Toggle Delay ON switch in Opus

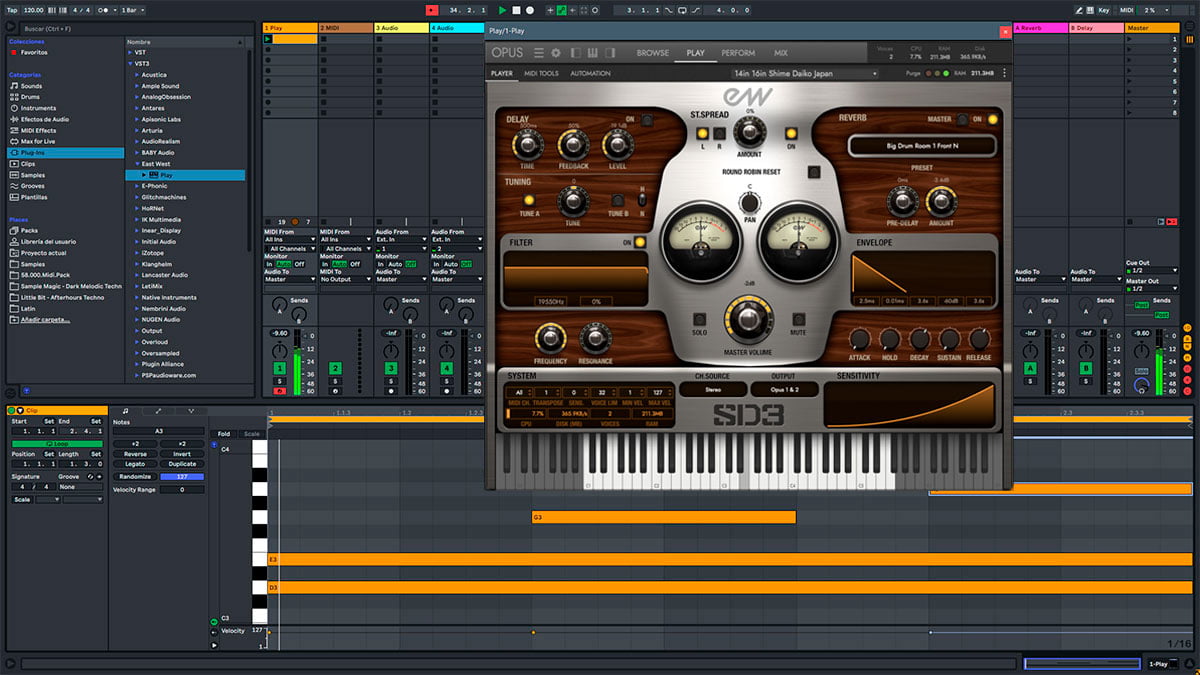click(647, 121)
